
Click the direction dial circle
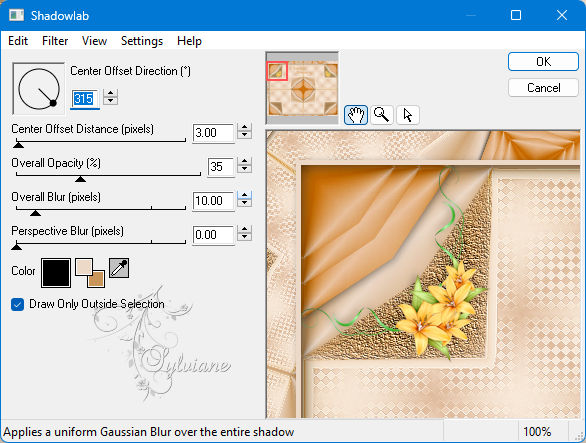point(38,89)
